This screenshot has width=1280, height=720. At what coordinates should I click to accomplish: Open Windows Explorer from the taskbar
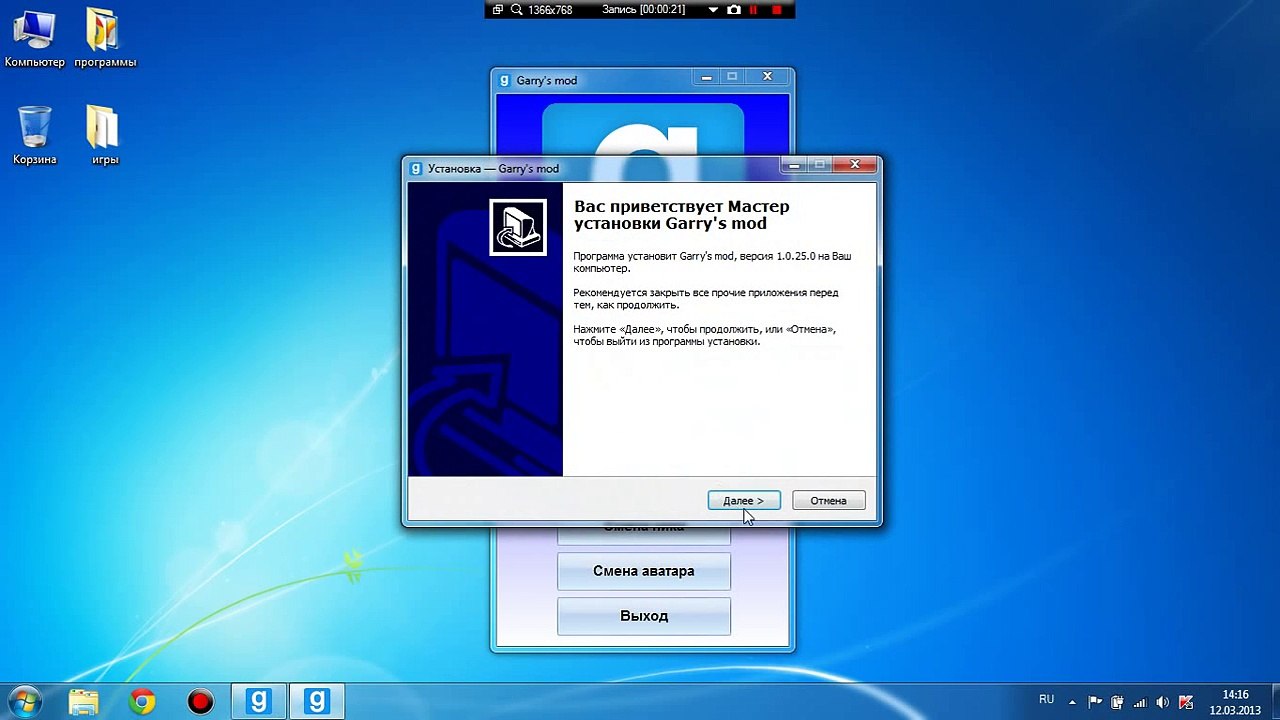coord(84,701)
